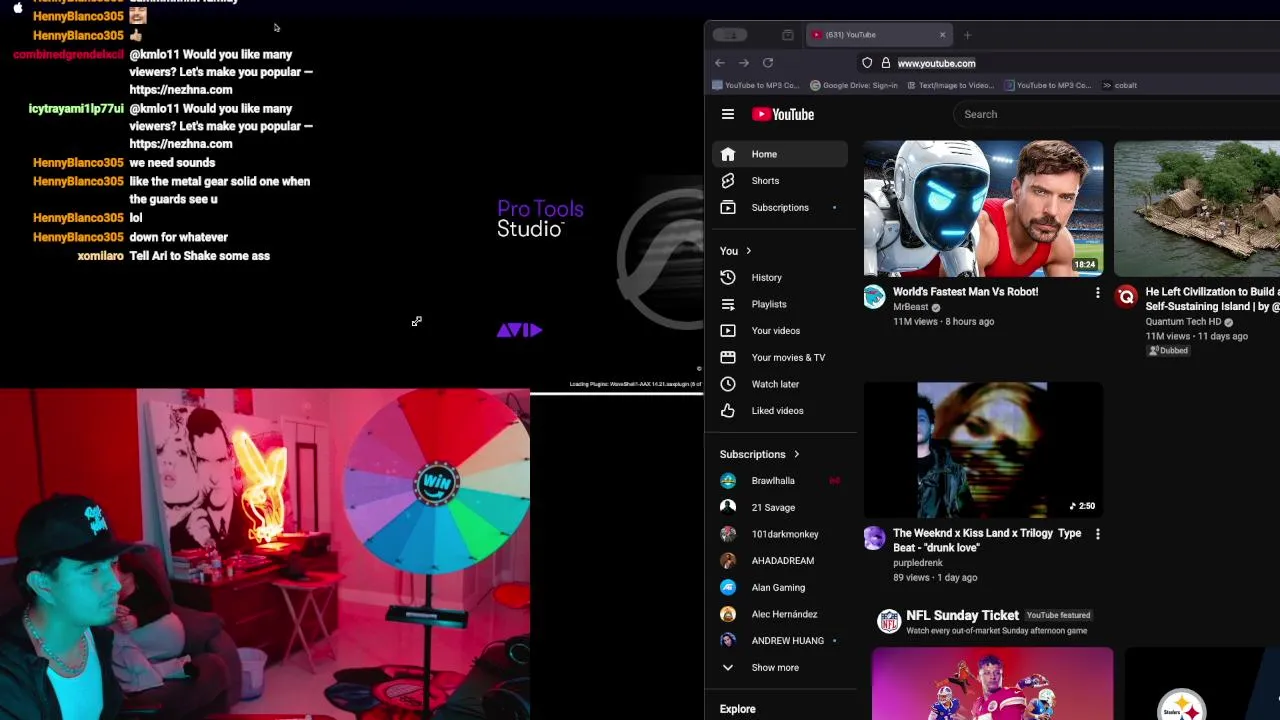
Task: Click browser forward arrow
Action: (744, 63)
